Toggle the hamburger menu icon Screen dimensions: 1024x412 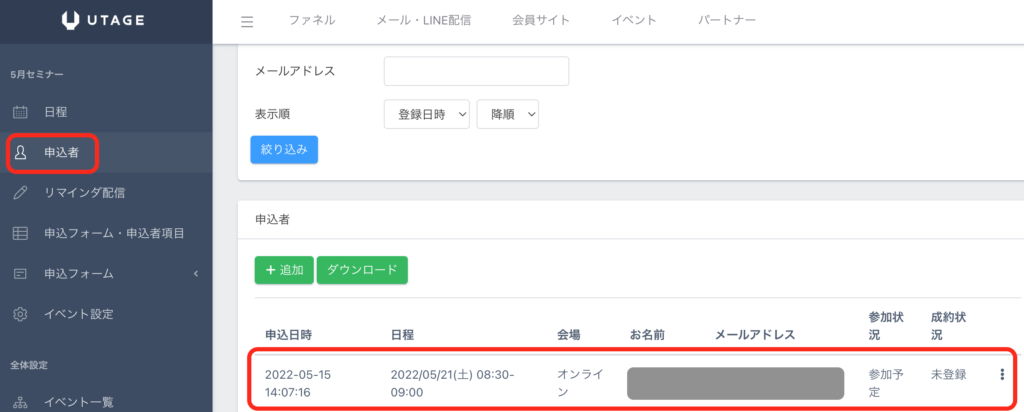click(247, 21)
